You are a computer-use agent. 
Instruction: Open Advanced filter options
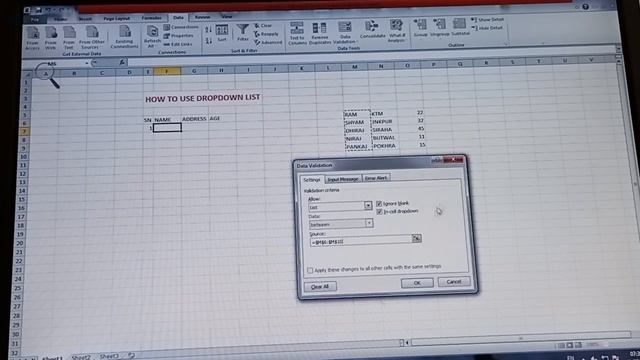(x=268, y=42)
